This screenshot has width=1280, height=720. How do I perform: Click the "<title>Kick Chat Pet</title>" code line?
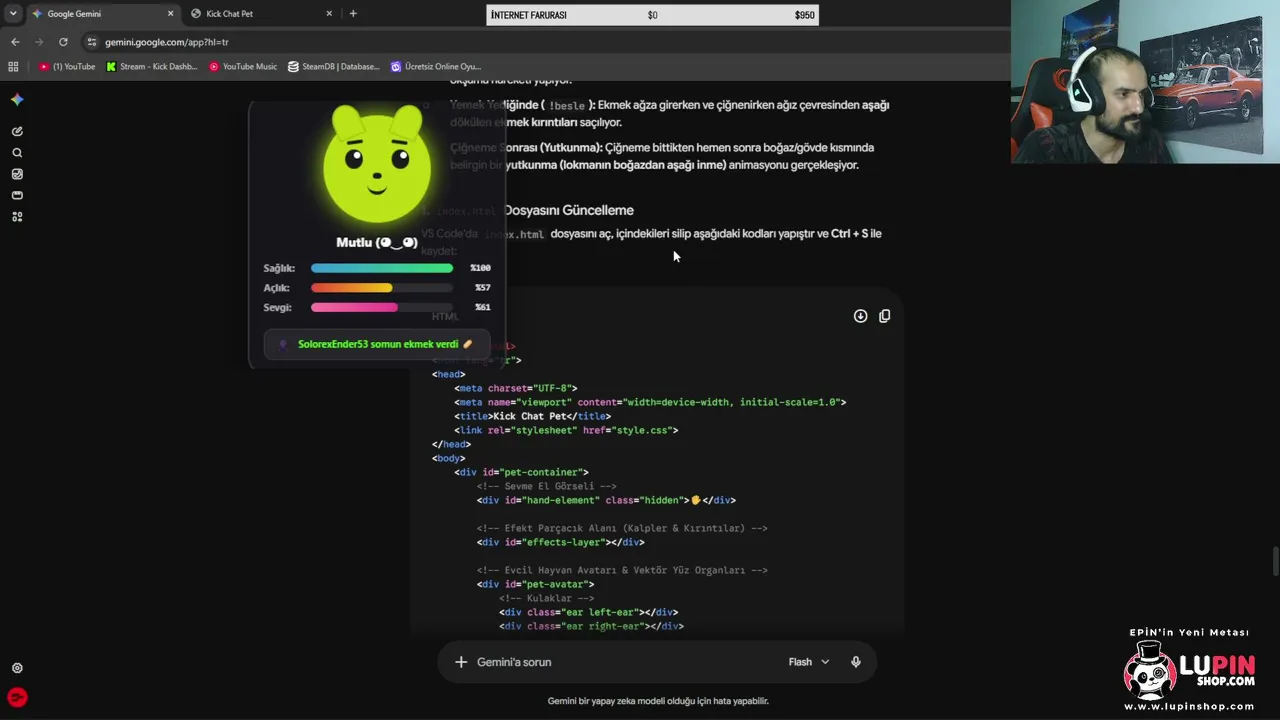(x=532, y=416)
